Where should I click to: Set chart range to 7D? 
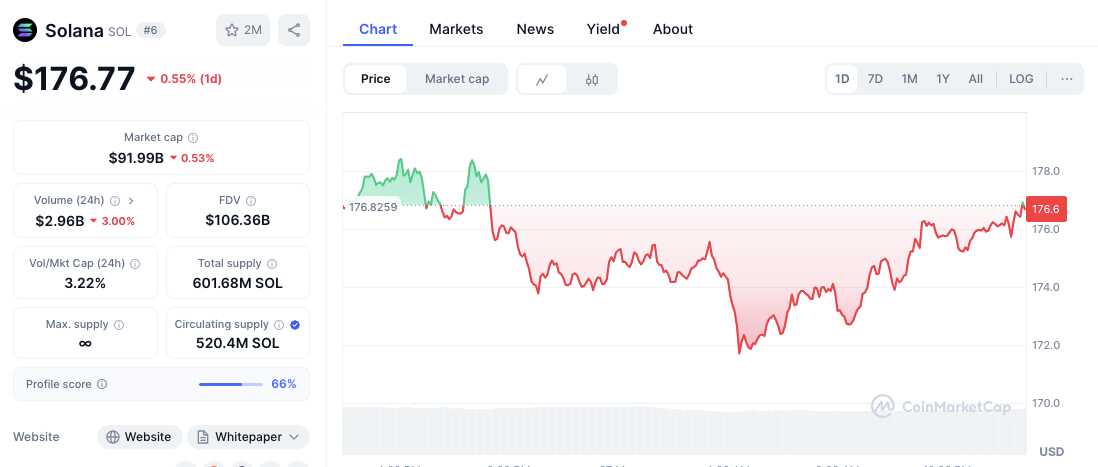pos(875,79)
